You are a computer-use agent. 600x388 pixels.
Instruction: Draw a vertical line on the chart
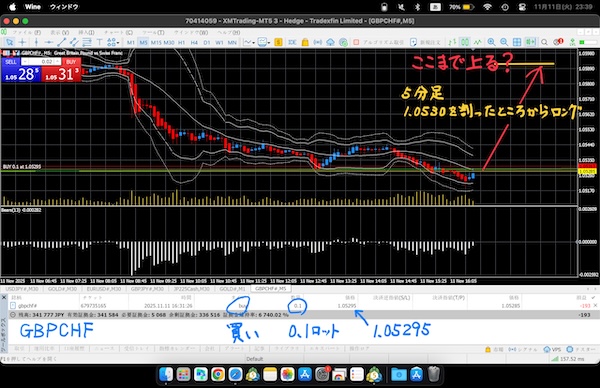pos(36,42)
